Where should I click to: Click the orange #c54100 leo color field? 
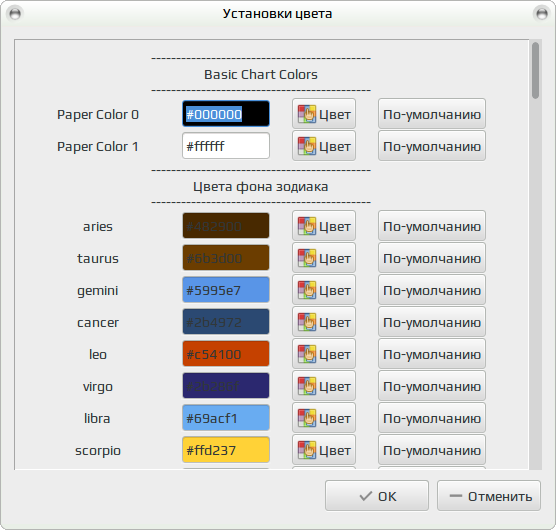point(226,354)
